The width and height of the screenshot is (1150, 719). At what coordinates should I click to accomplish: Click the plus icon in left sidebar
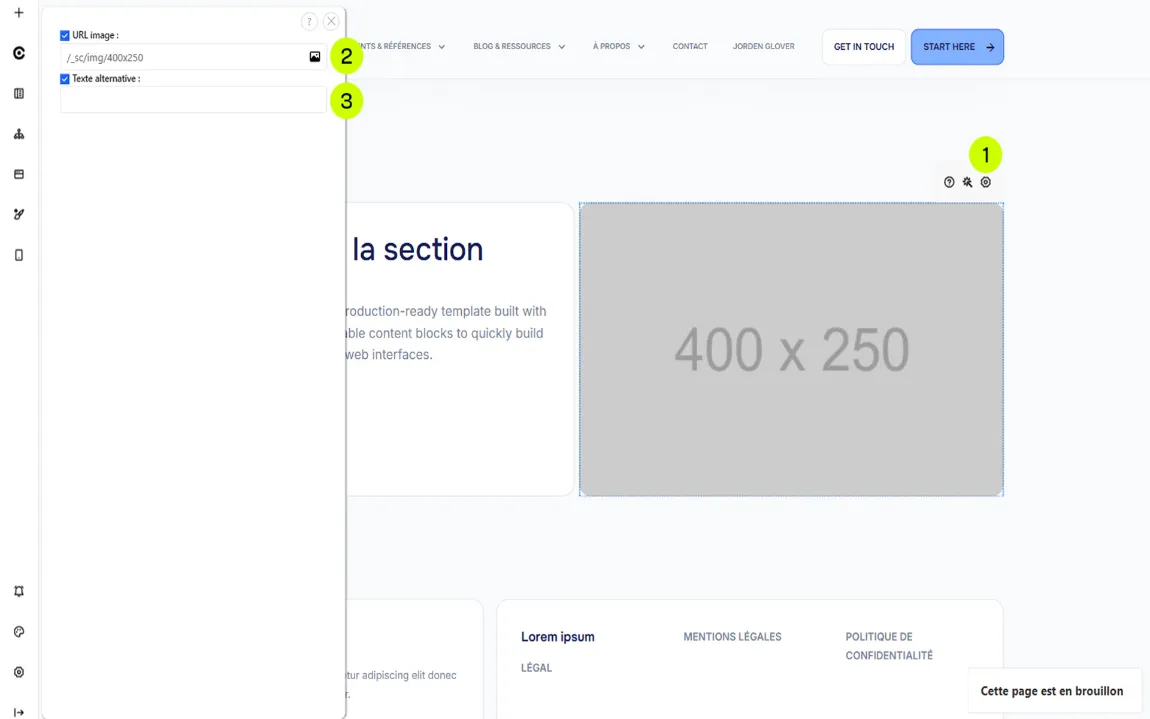pos(19,13)
